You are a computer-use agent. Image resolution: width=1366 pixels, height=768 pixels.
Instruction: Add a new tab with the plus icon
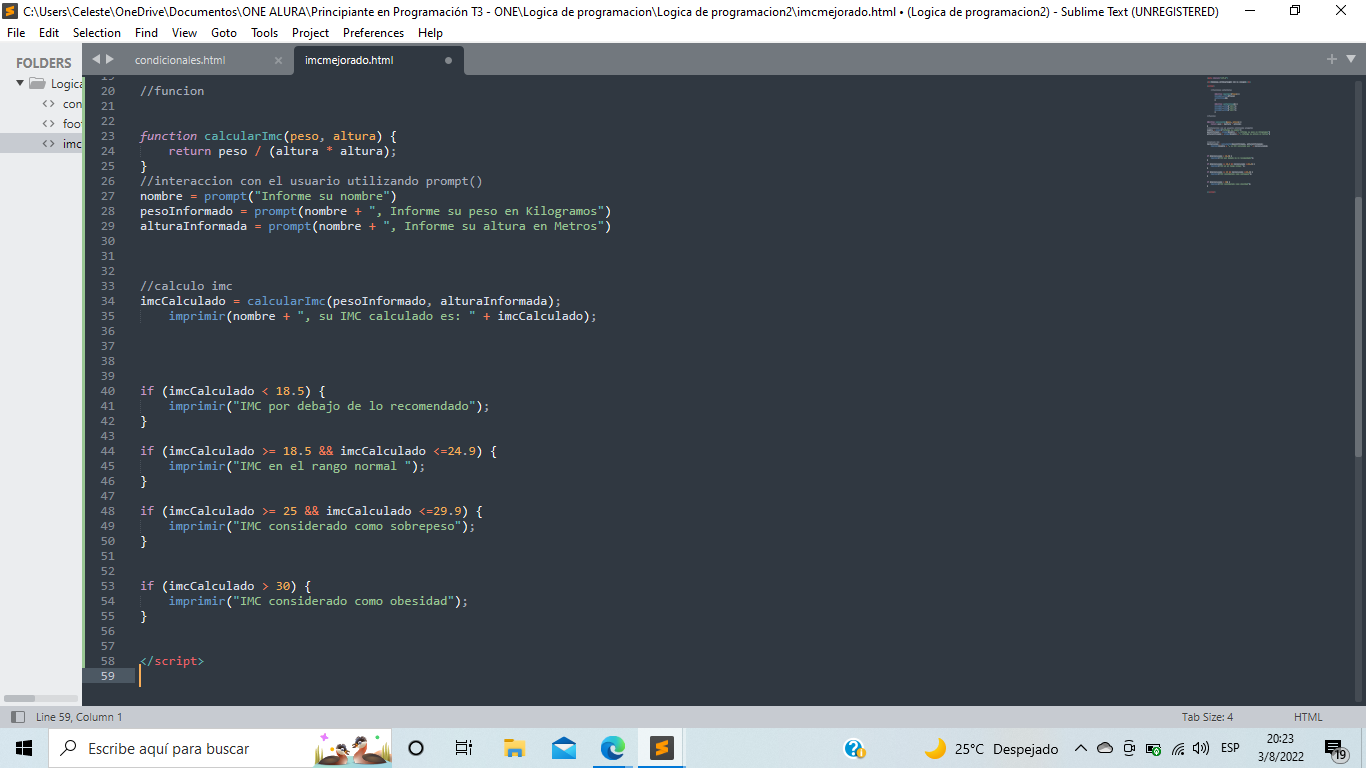point(1332,59)
